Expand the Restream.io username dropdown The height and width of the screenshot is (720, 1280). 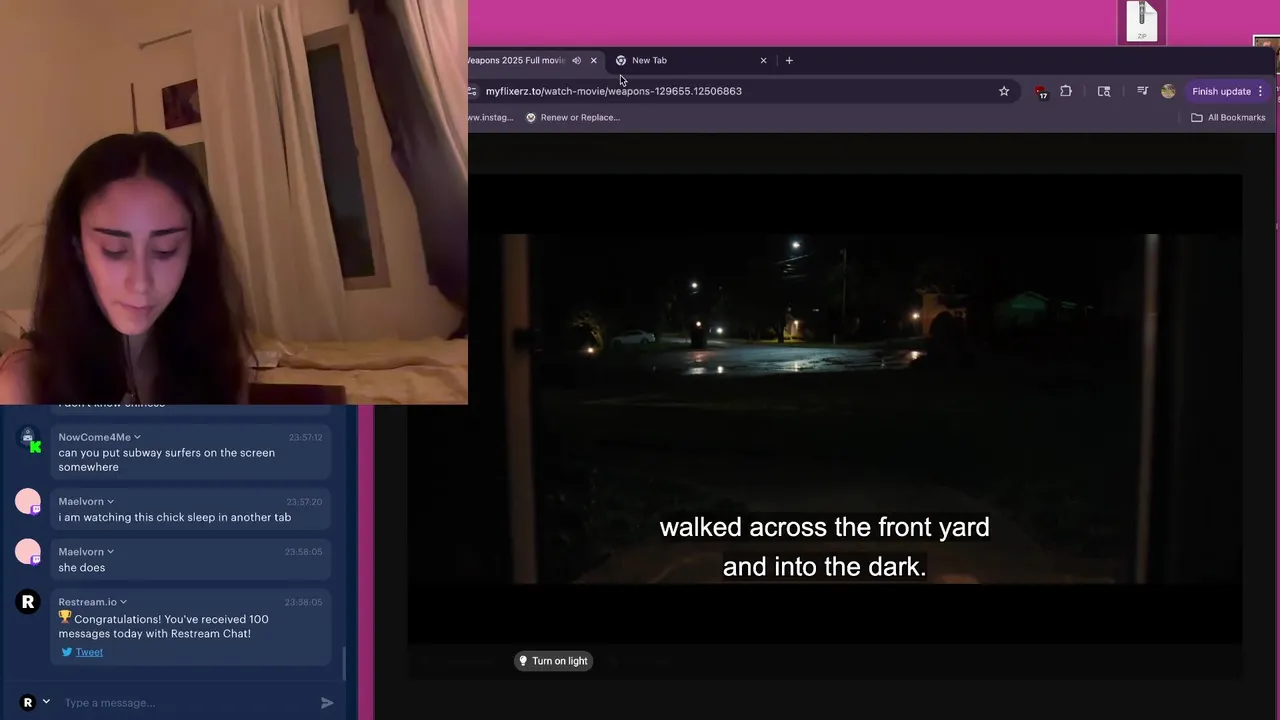[x=123, y=602]
